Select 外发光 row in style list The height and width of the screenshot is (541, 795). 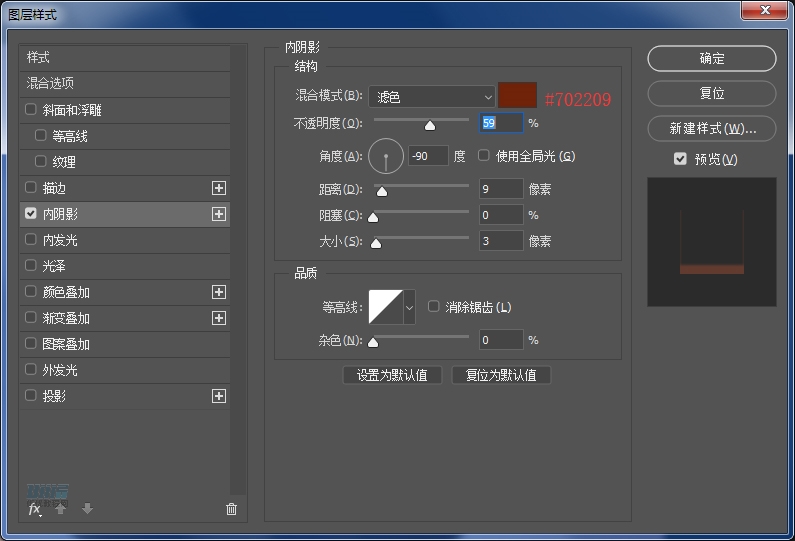pos(125,370)
